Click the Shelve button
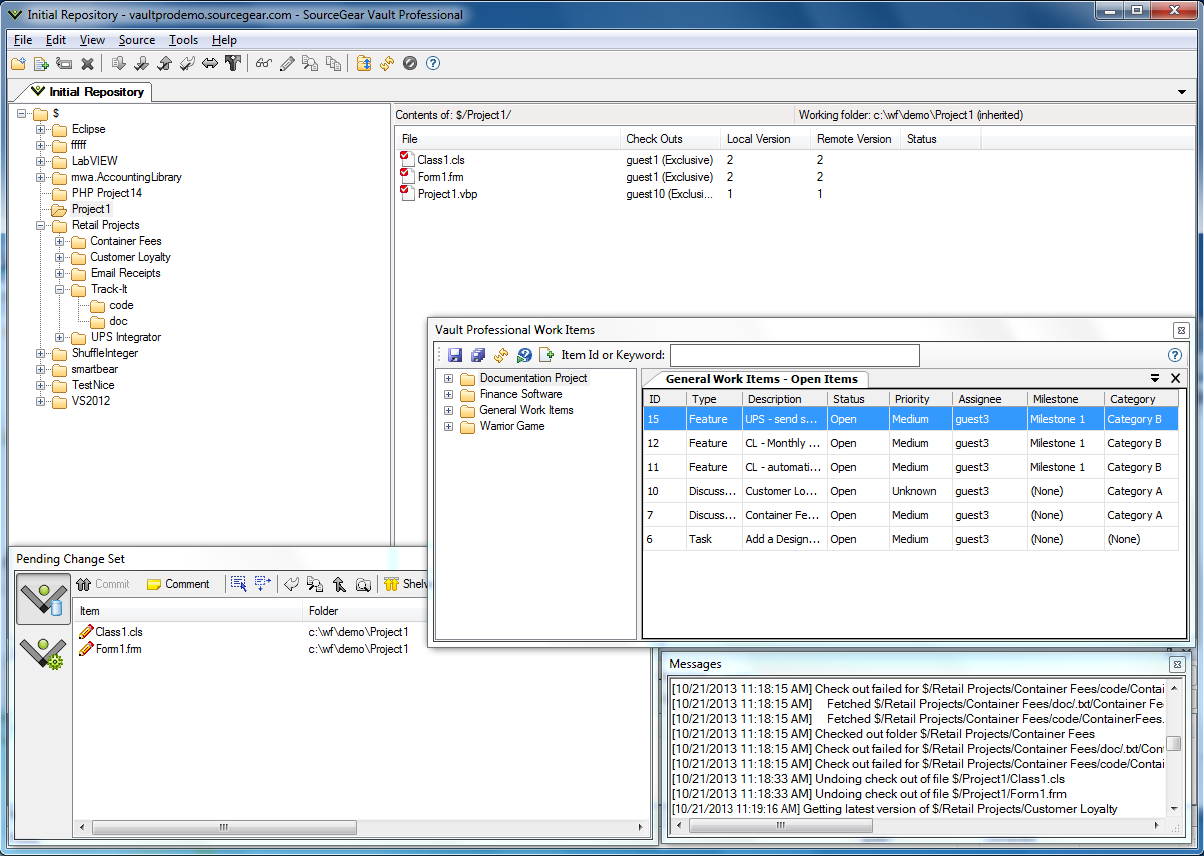 point(405,584)
